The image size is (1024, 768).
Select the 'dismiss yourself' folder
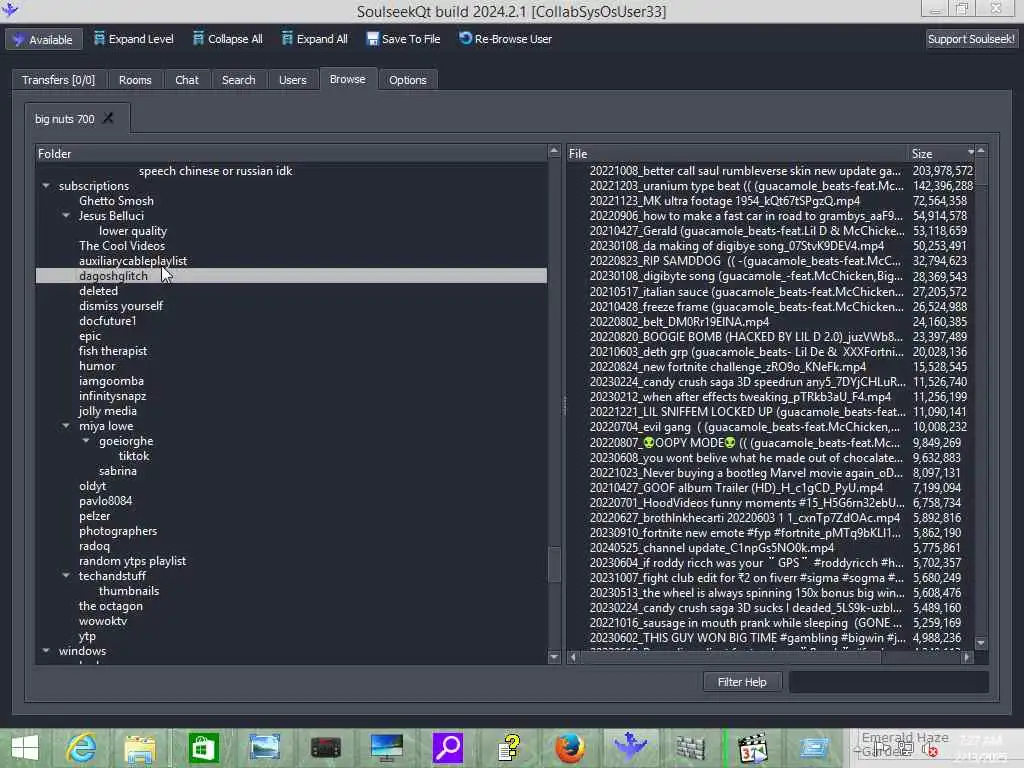121,306
